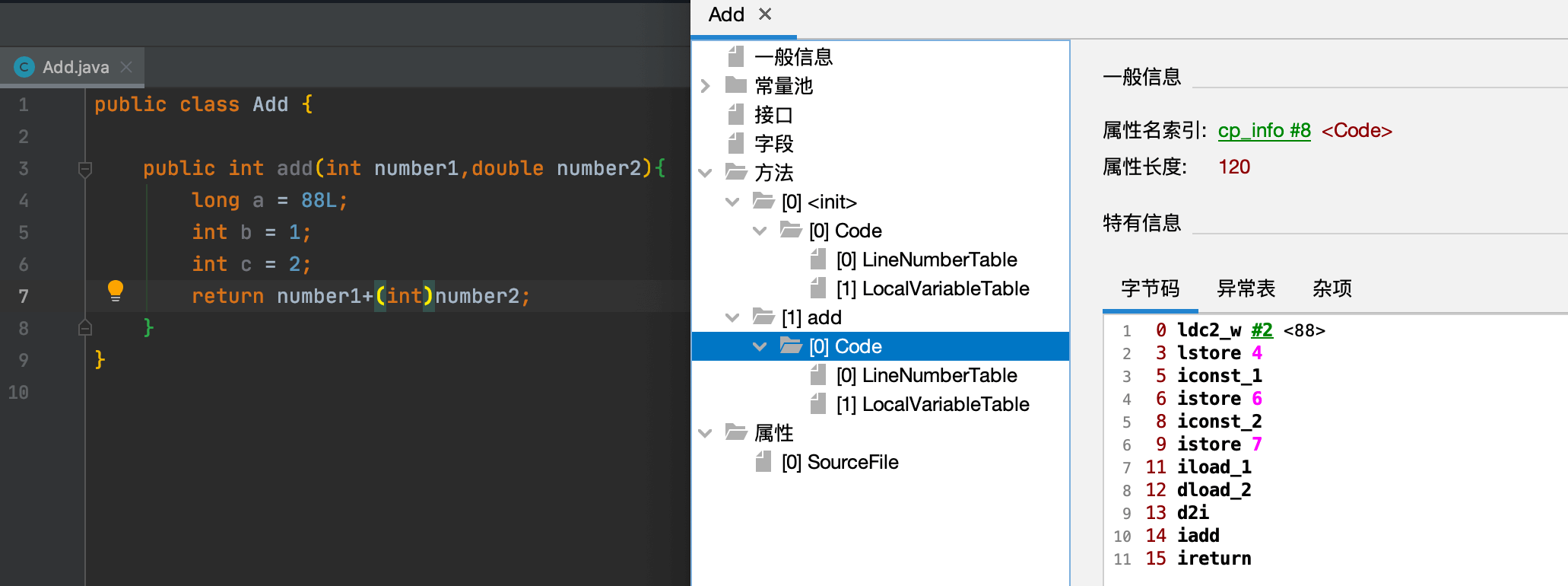The width and height of the screenshot is (1568, 586).
Task: Click the fold end marker on line 8
Action: (85, 328)
